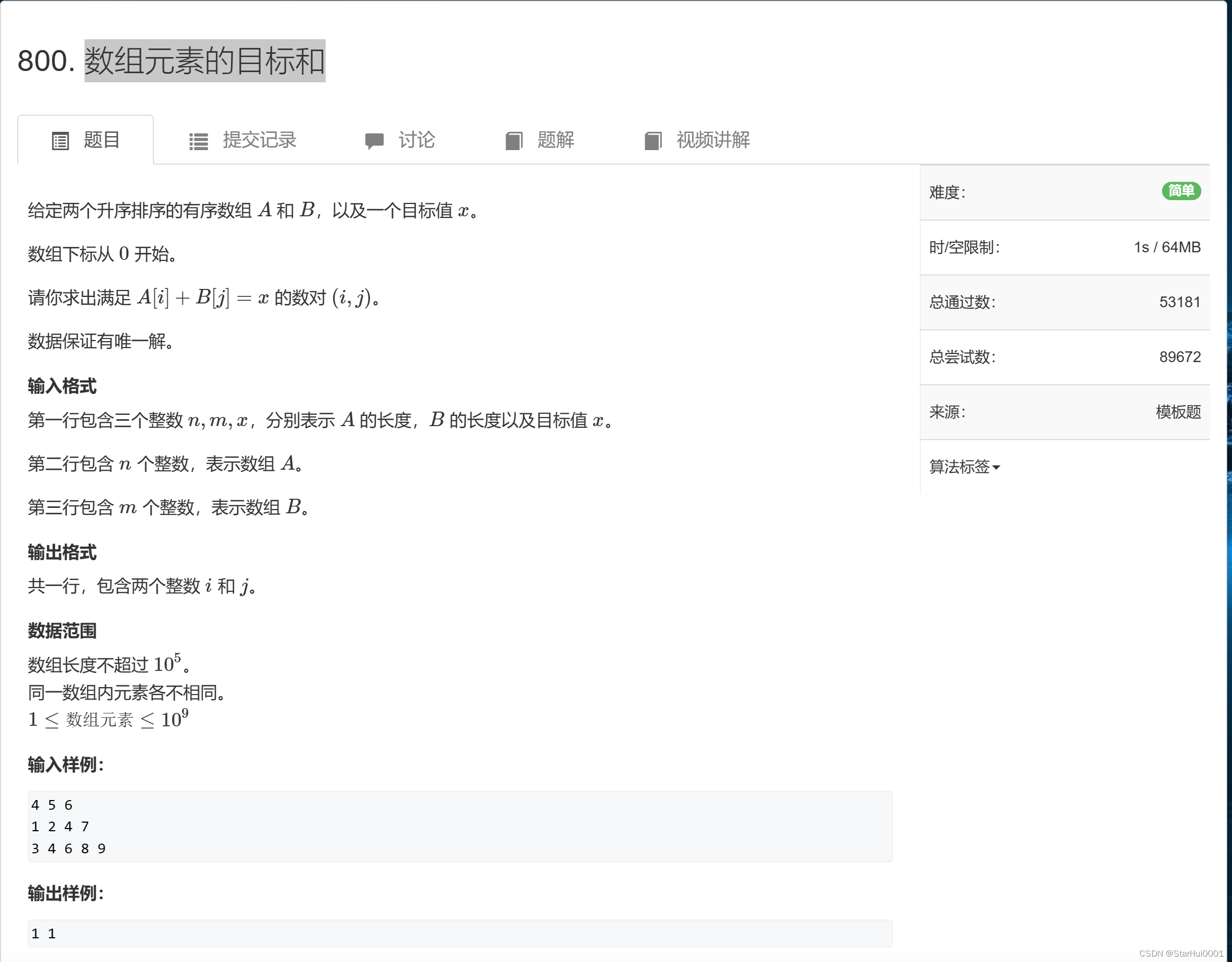Click the total attempts count 89672
This screenshot has height=962, width=1232.
[1180, 357]
